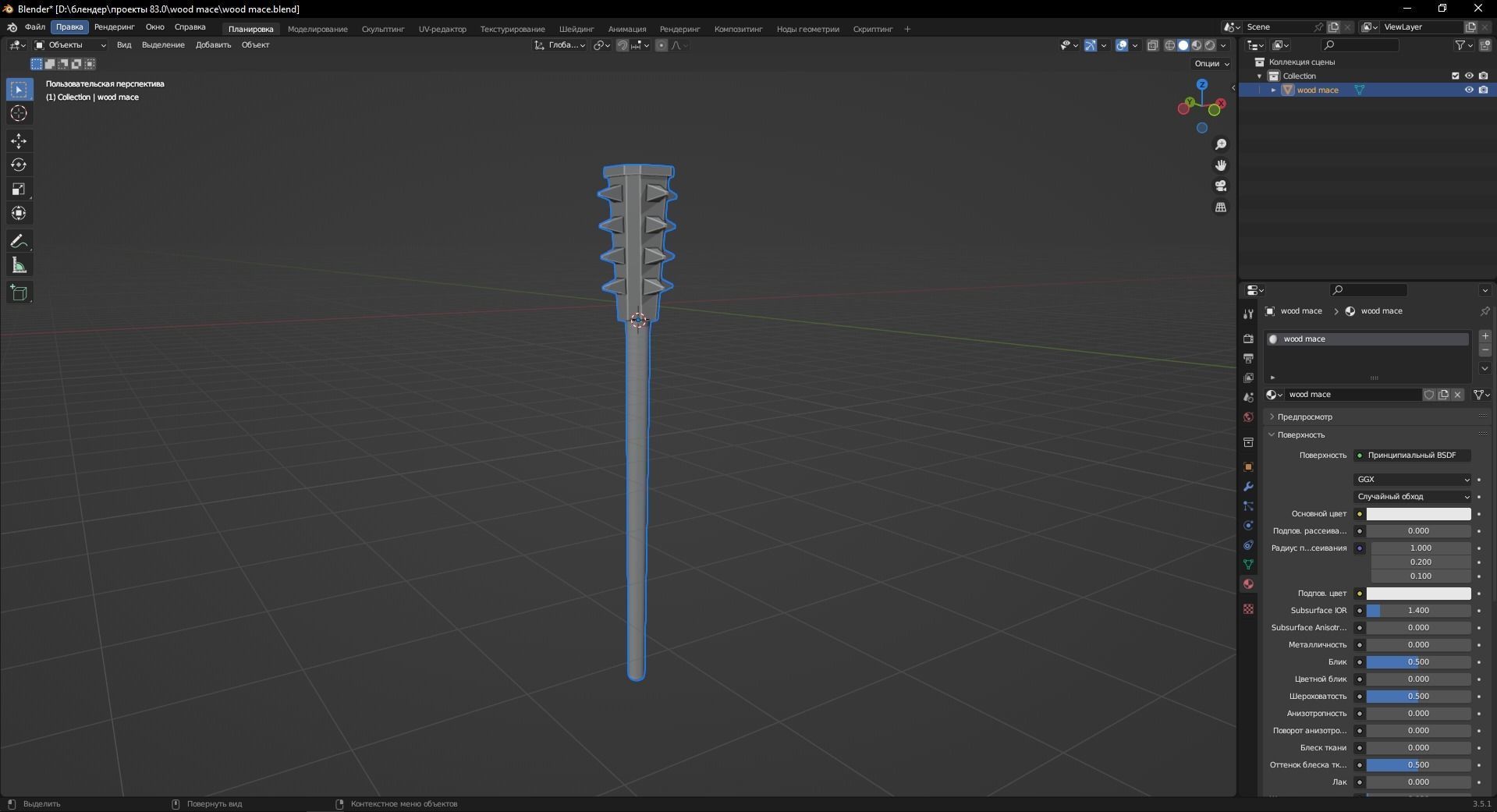
Task: Select the Move tool
Action: [x=19, y=141]
